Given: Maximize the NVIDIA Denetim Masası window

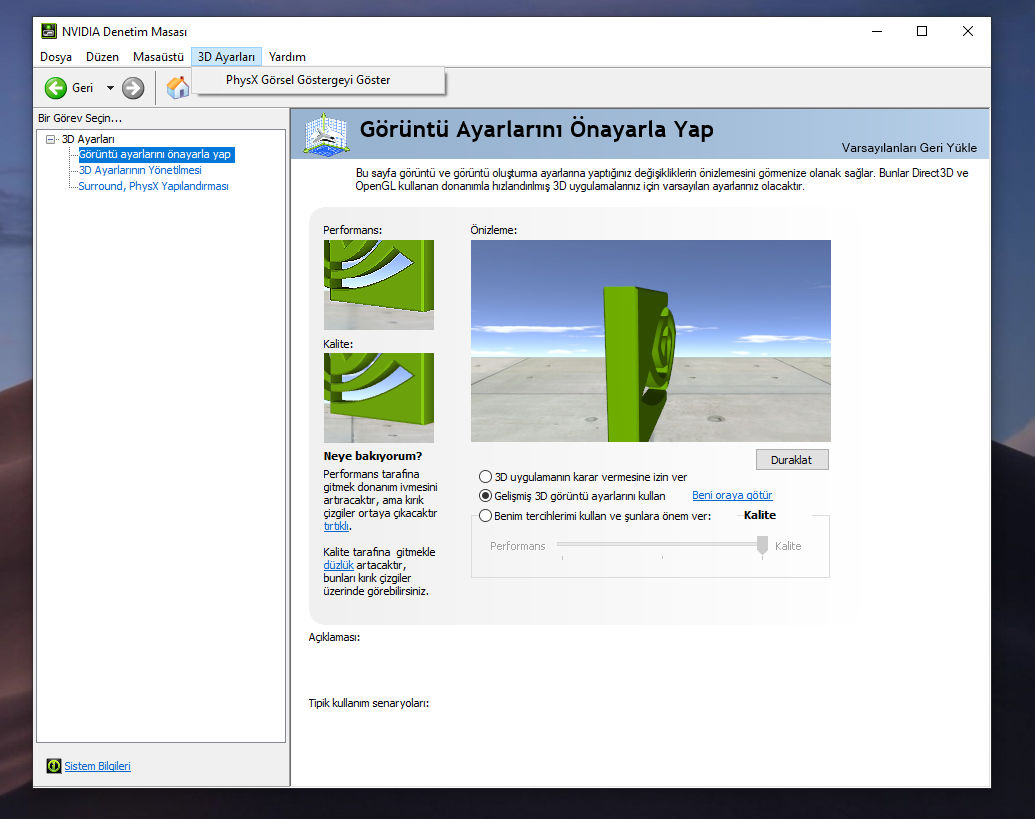Looking at the screenshot, I should click(922, 31).
